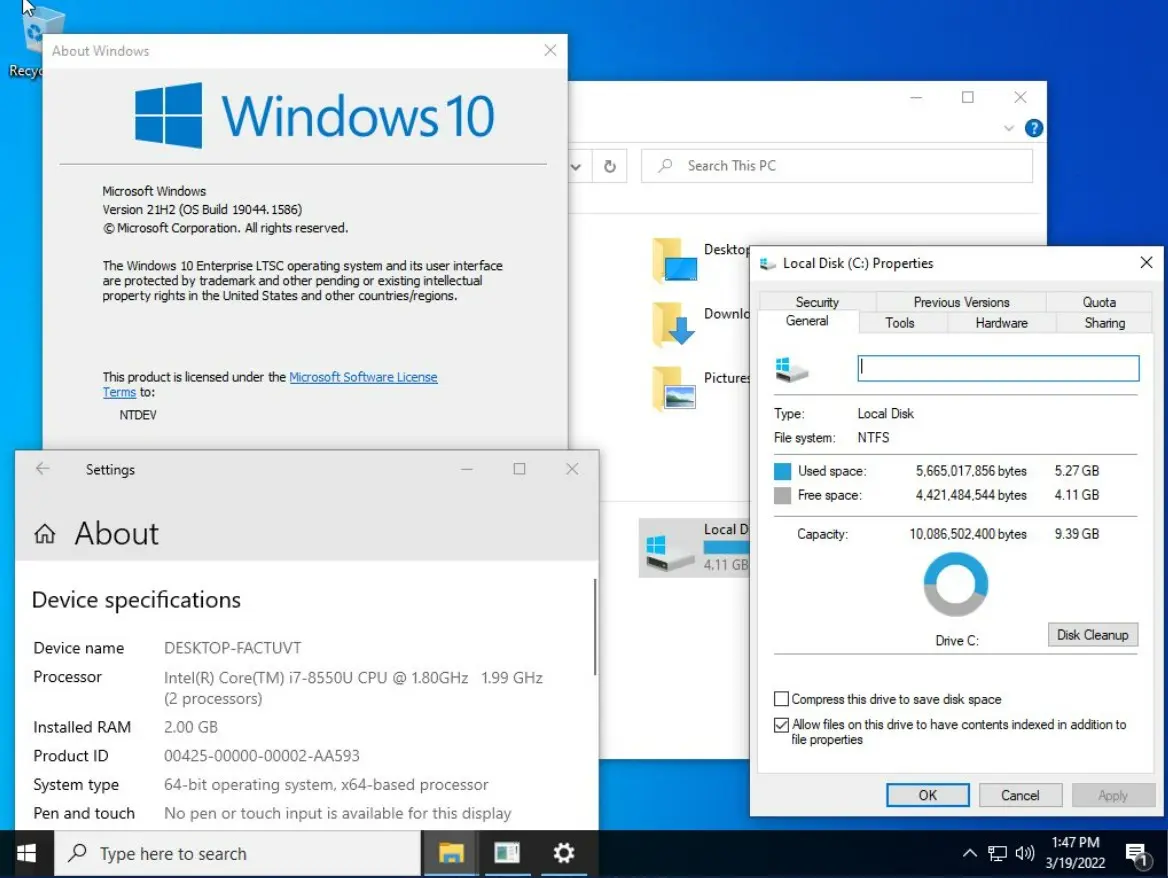Click the refresh button in File Explorer

coord(609,166)
